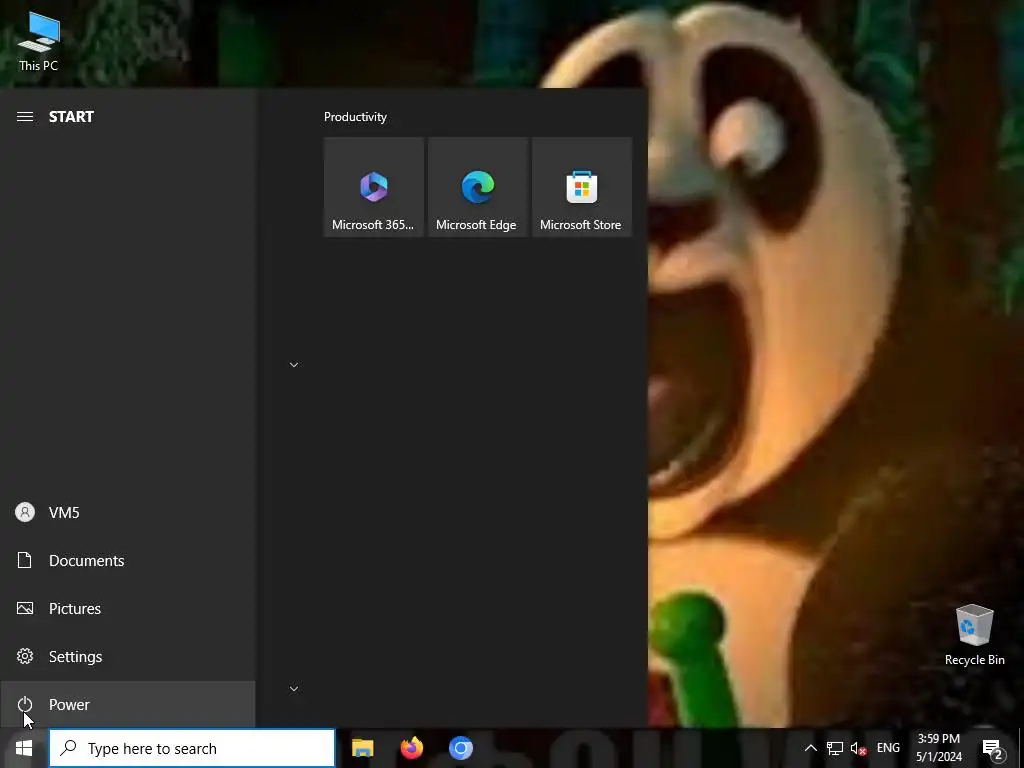1024x768 pixels.
Task: Click the Productivity group header
Action: tap(355, 117)
